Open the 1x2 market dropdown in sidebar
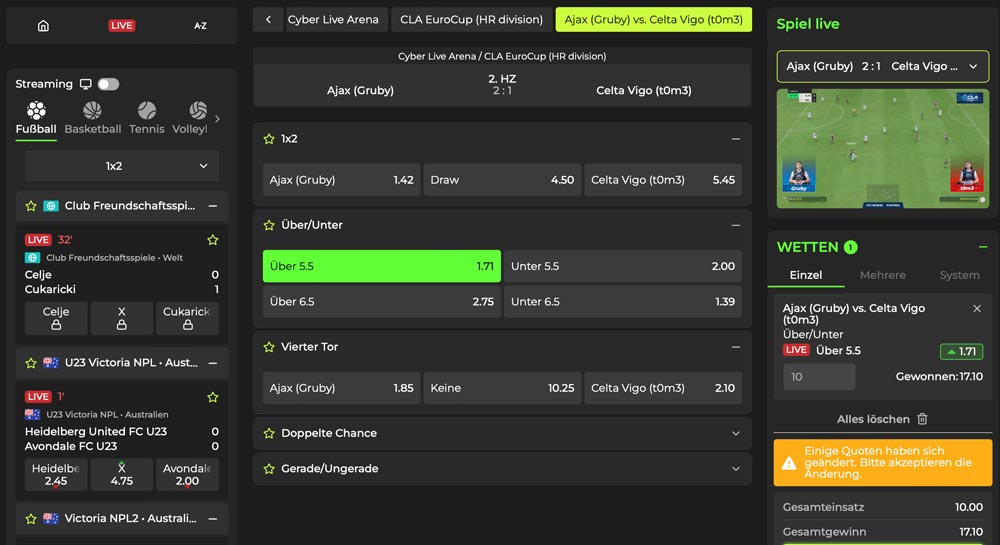This screenshot has width=1000, height=545. point(122,166)
